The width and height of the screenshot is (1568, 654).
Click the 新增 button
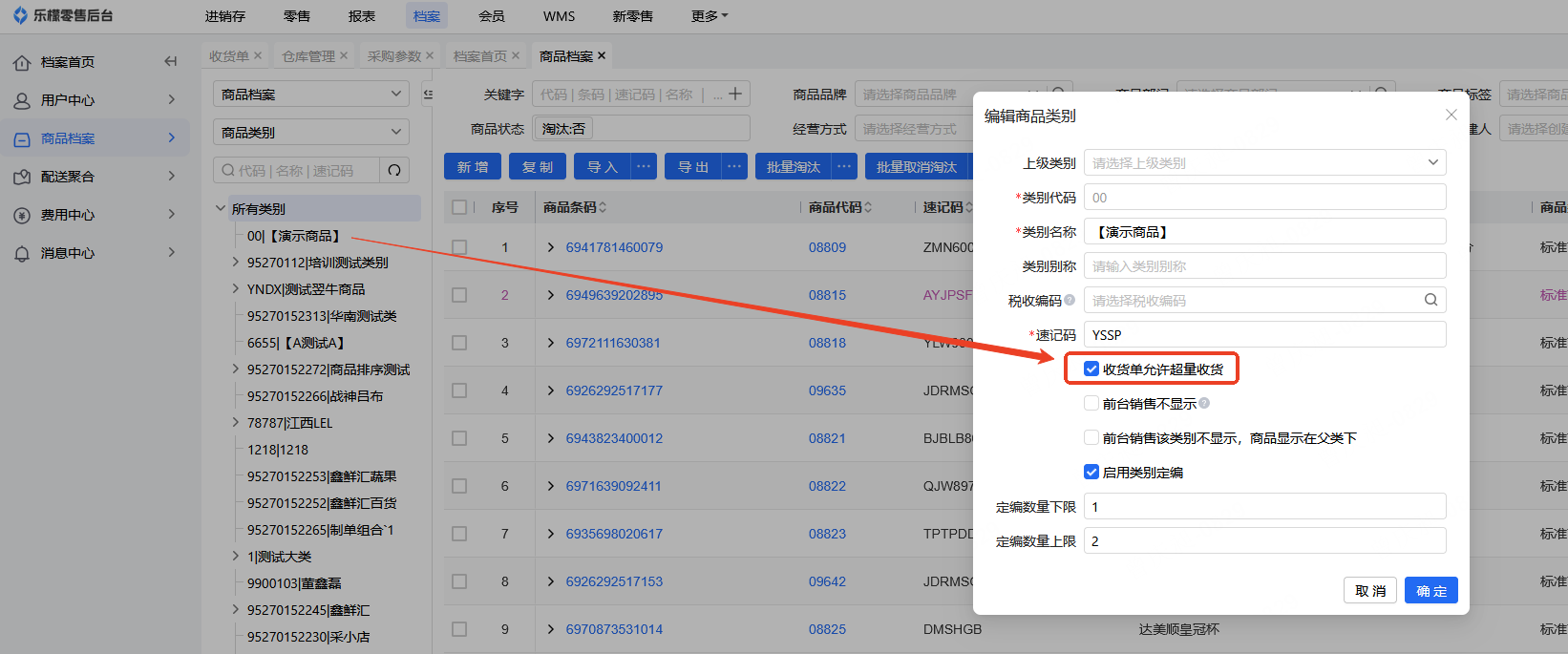tap(473, 166)
